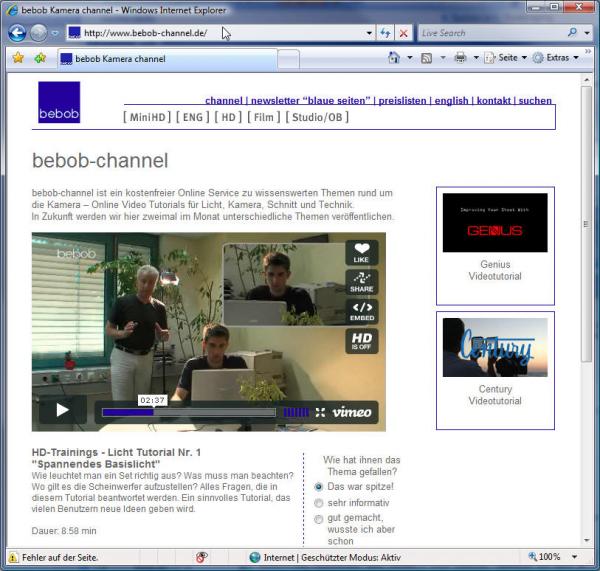This screenshot has height=571, width=600.
Task: Open the Century Videotutorial thumbnail
Action: (x=495, y=348)
